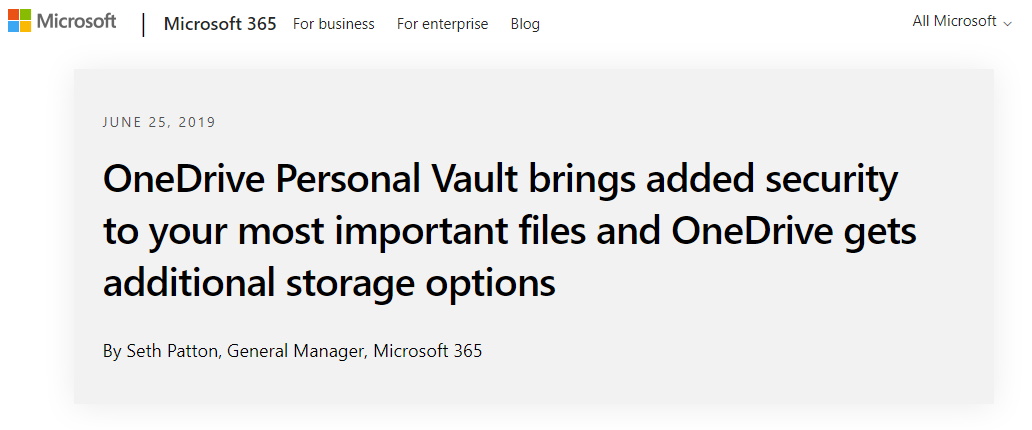This screenshot has width=1032, height=430.
Task: Click the Microsoft four-square logo icon
Action: (x=19, y=20)
